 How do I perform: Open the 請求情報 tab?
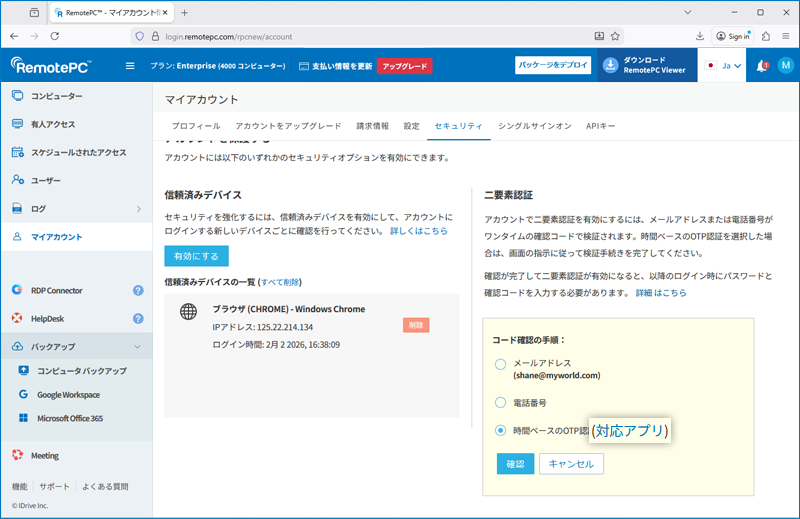click(372, 126)
